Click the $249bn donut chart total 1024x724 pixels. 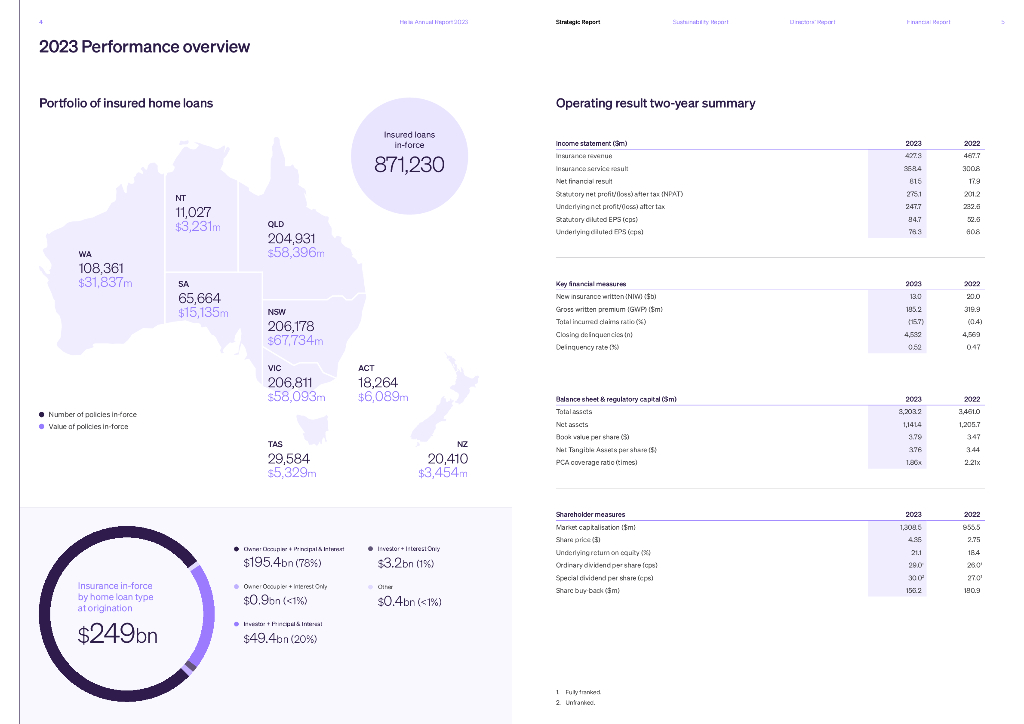(117, 634)
